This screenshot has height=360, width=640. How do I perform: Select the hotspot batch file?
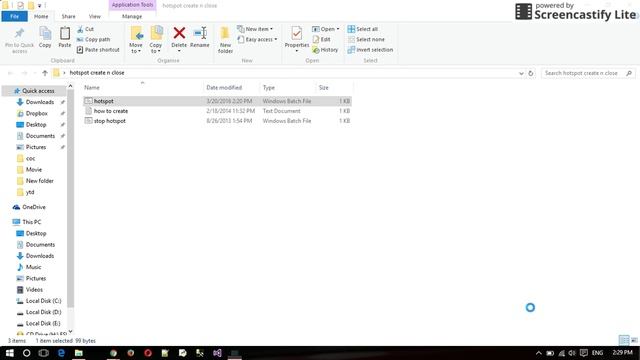click(x=217, y=101)
